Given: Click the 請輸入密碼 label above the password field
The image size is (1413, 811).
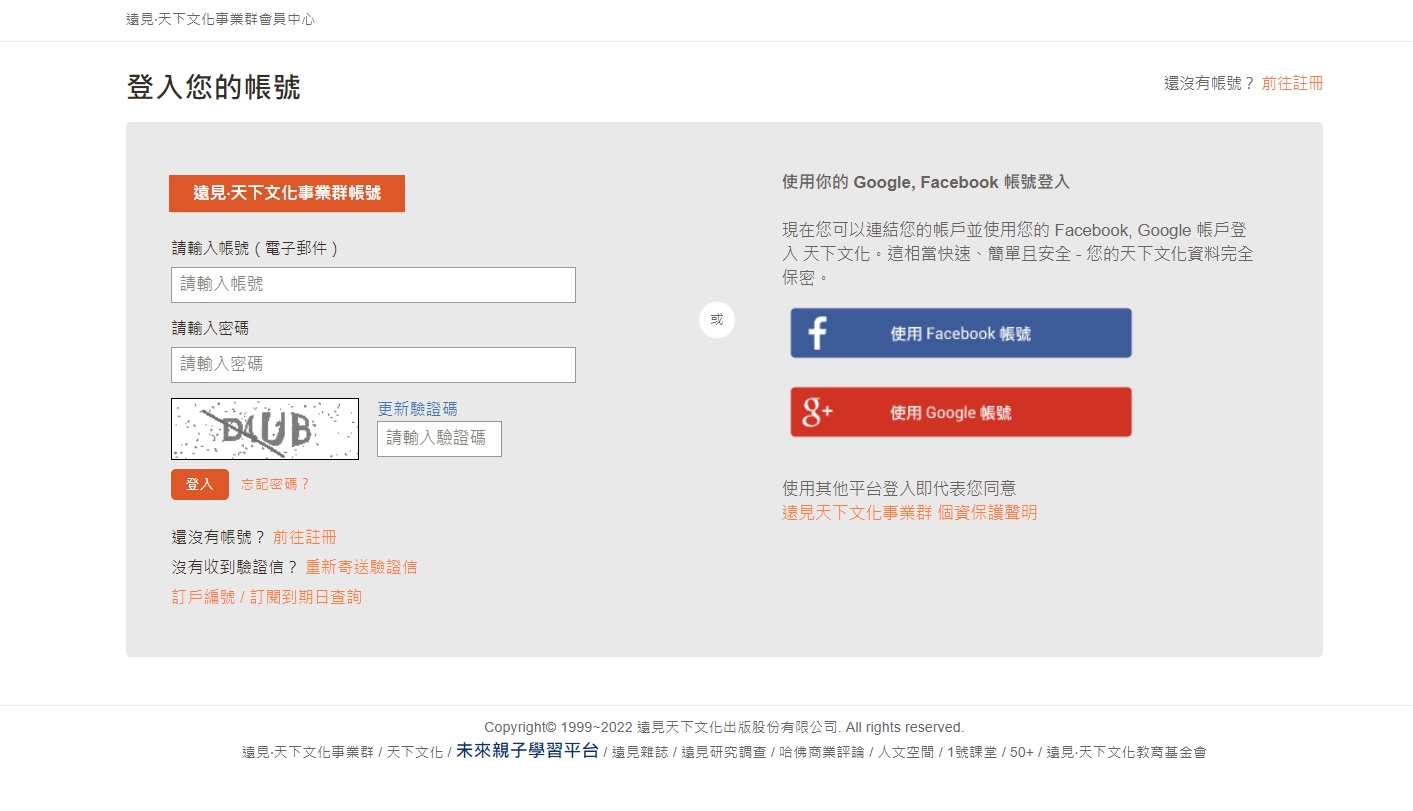Looking at the screenshot, I should tap(210, 328).
